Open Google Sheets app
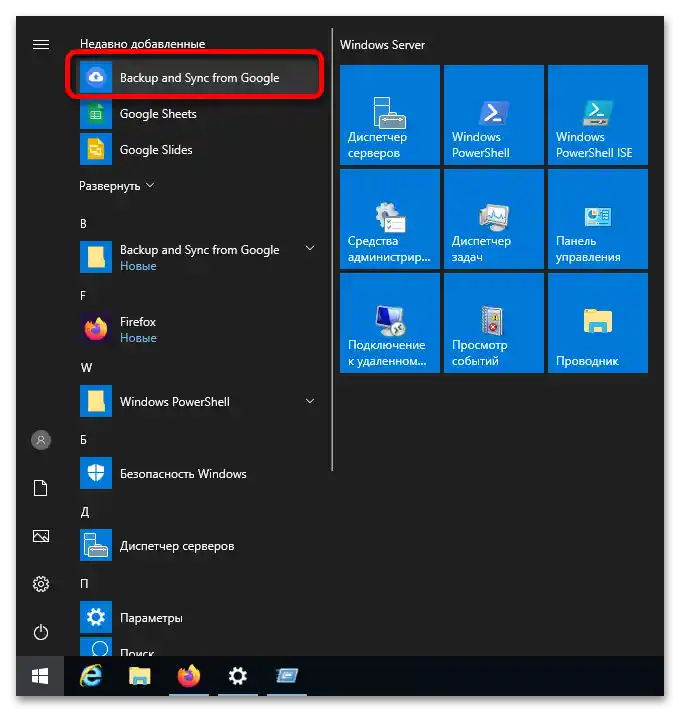 tap(195, 114)
